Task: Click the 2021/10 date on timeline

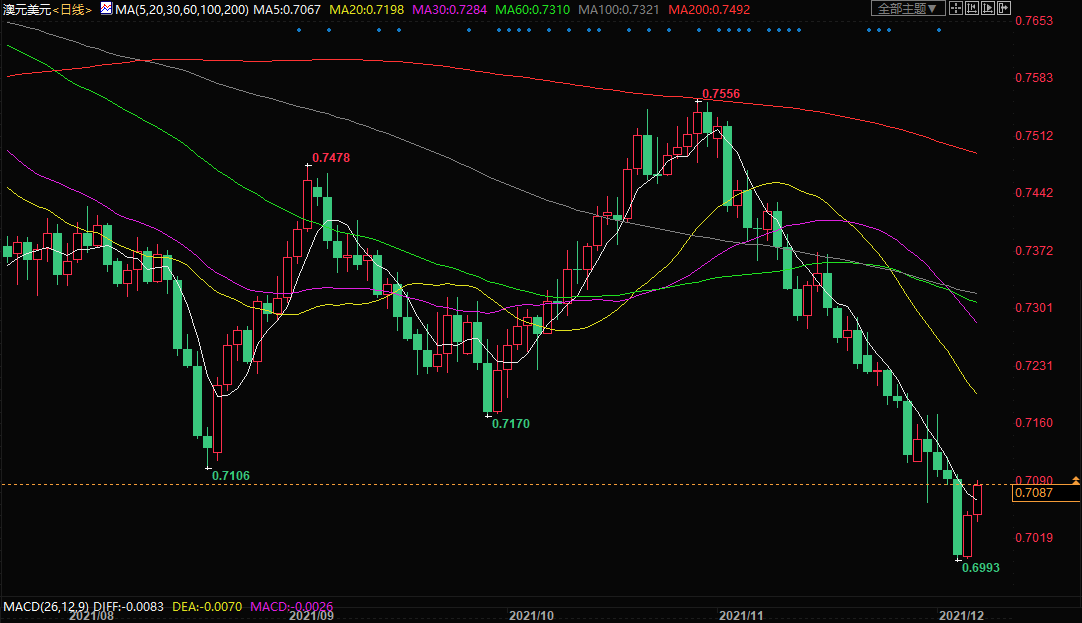Action: [531, 616]
